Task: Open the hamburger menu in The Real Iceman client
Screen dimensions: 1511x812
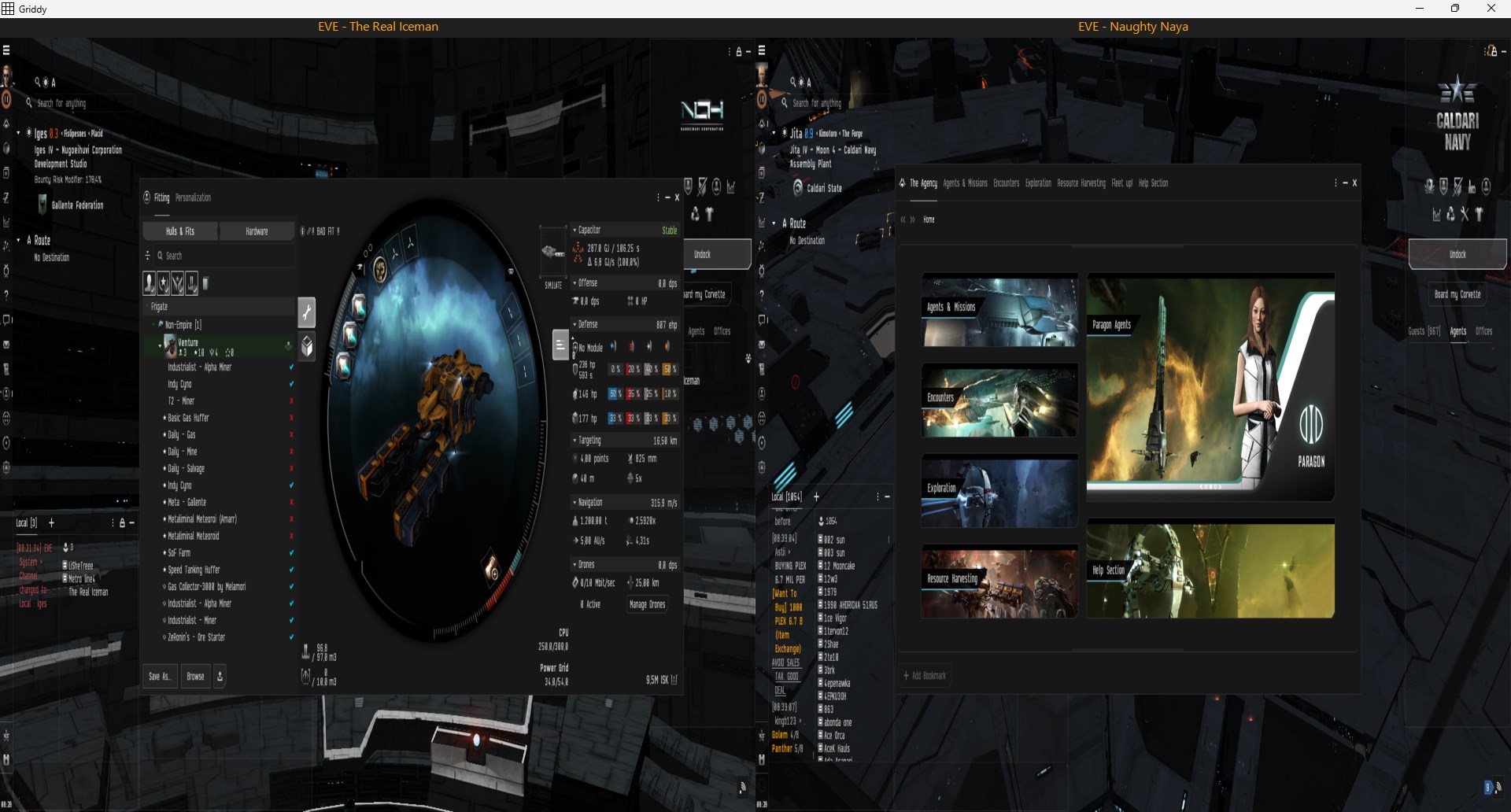Action: (6, 50)
